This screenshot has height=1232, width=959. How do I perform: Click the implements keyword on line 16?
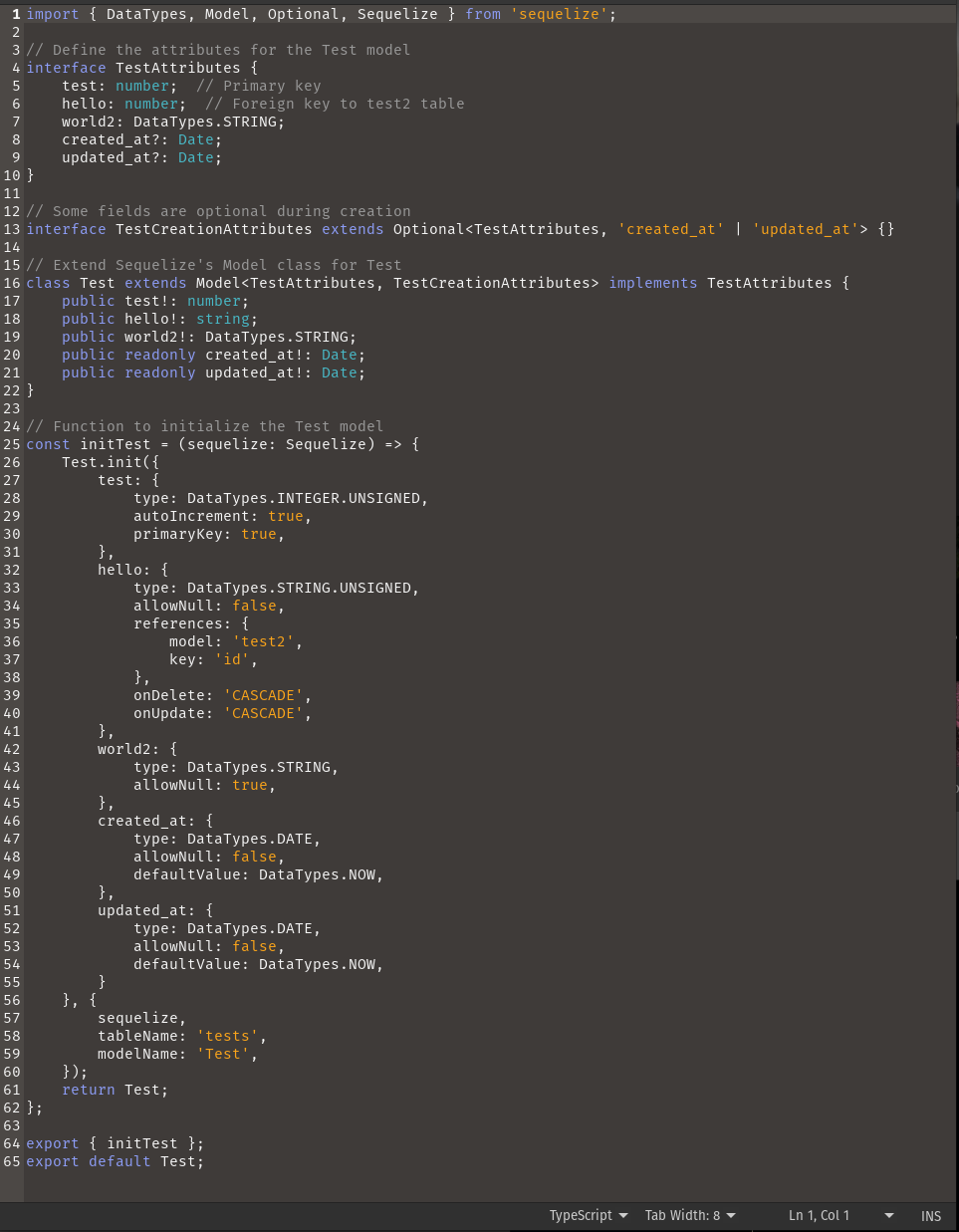(653, 283)
